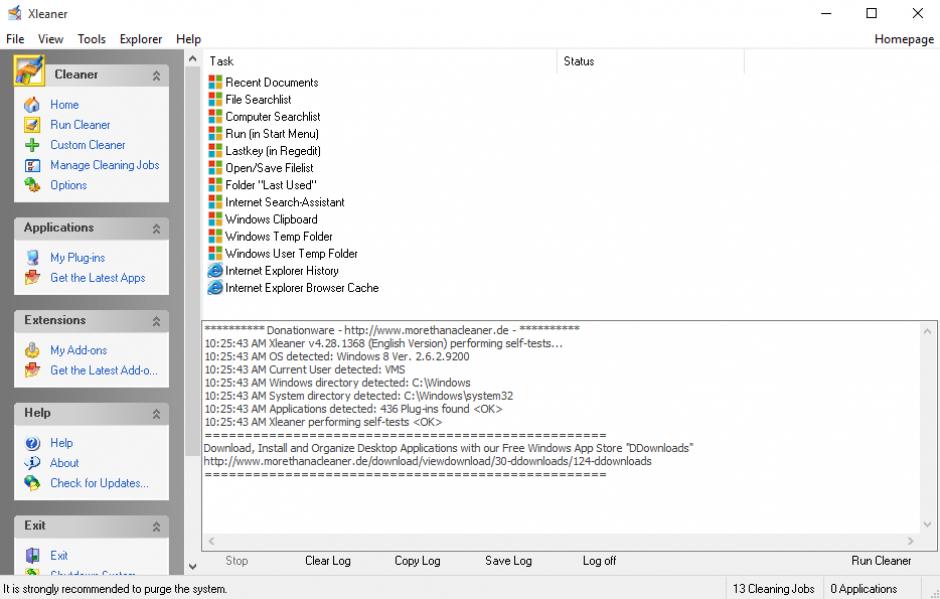
Task: Click the Log off button
Action: coord(599,561)
